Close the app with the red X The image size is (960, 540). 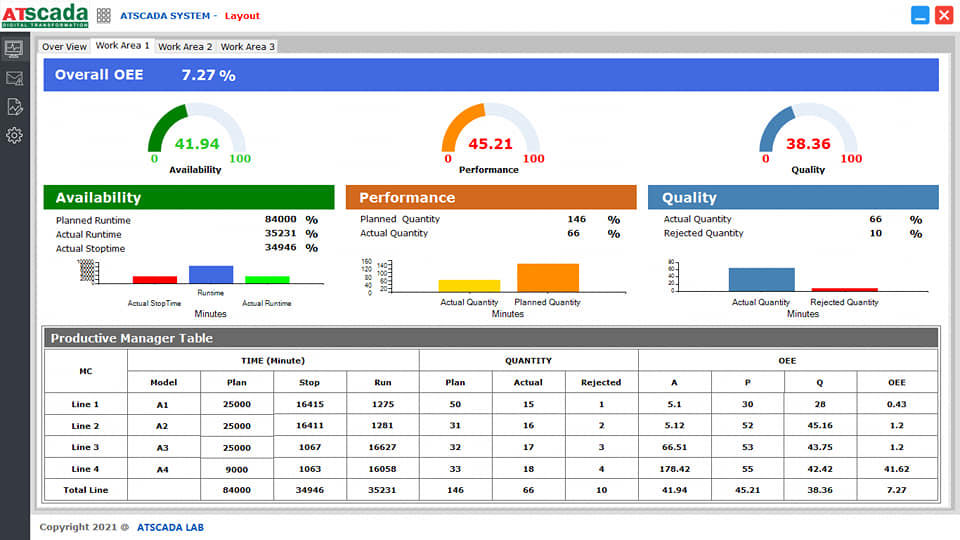pyautogui.click(x=943, y=15)
